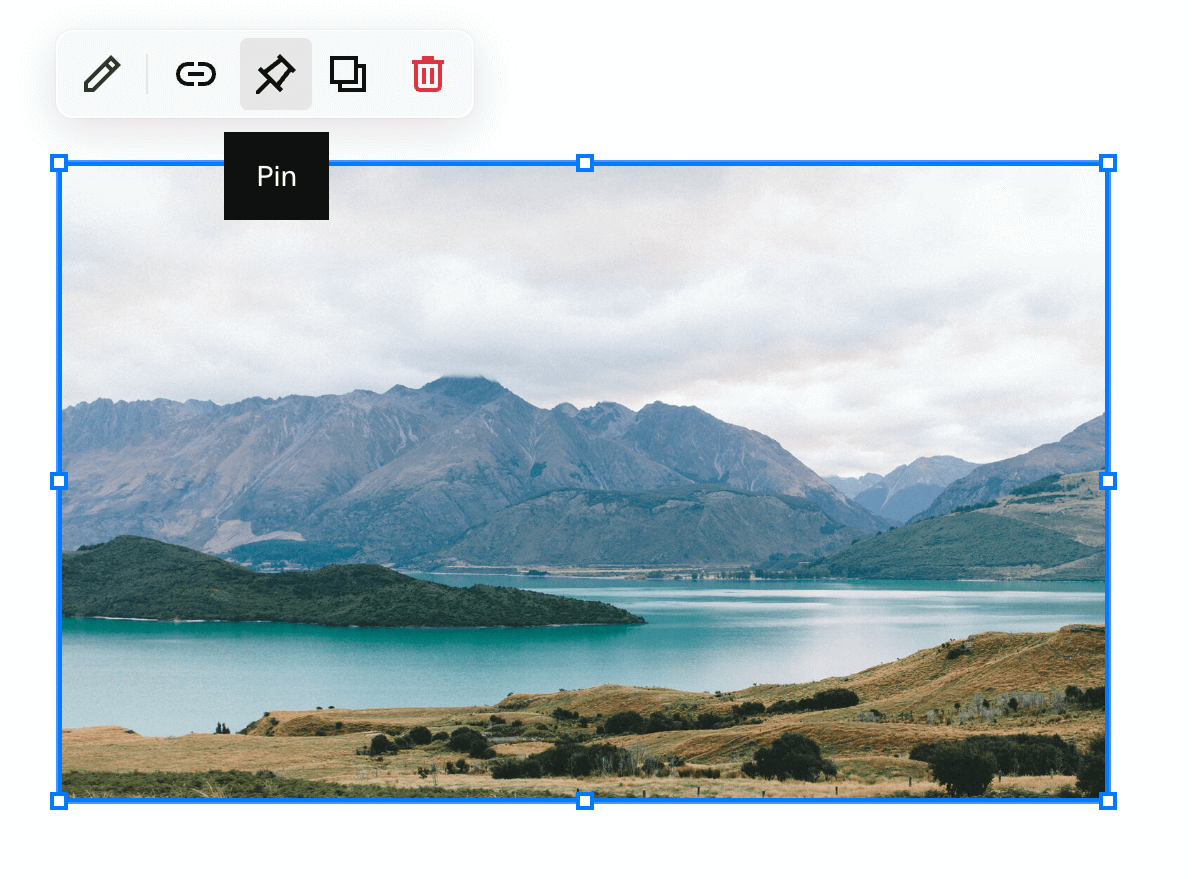The width and height of the screenshot is (1194, 884).
Task: Click the middle-right resize handle
Action: pyautogui.click(x=1108, y=481)
